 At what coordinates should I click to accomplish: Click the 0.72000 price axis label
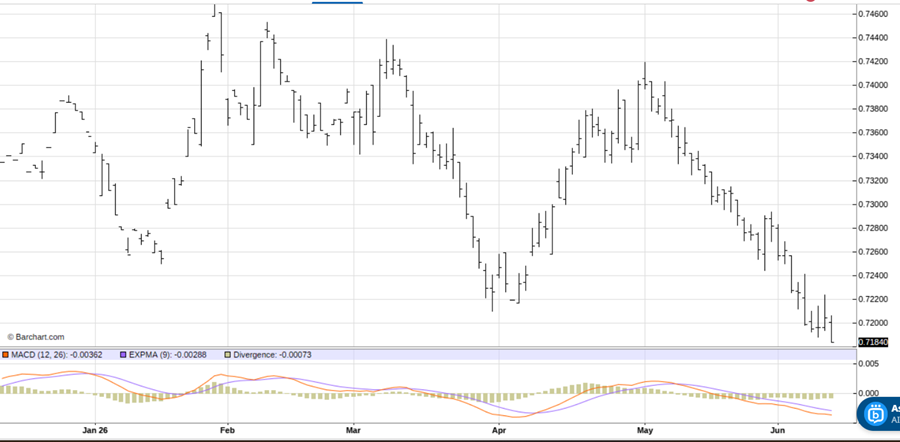(x=873, y=323)
